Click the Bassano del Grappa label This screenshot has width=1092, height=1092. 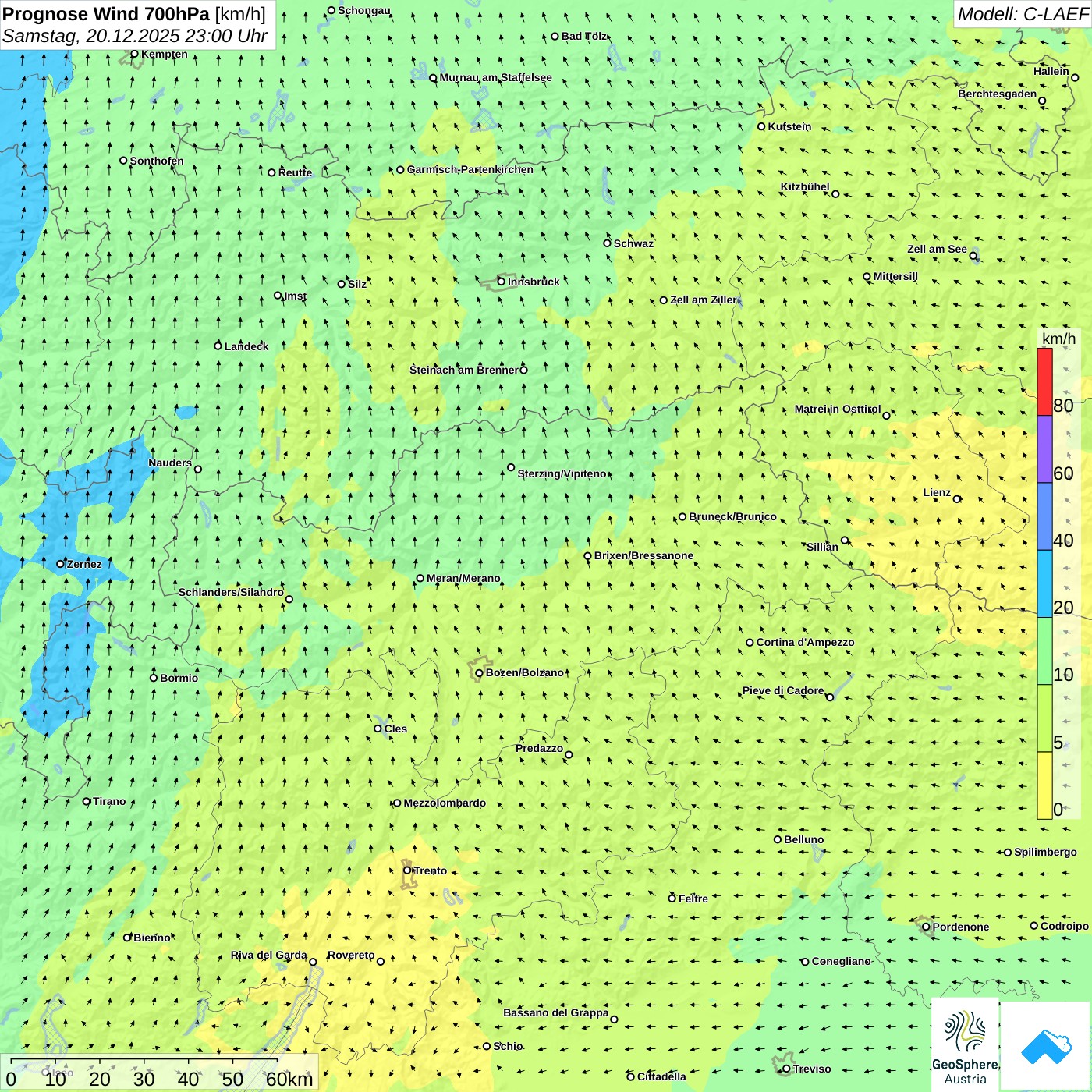pos(555,1012)
